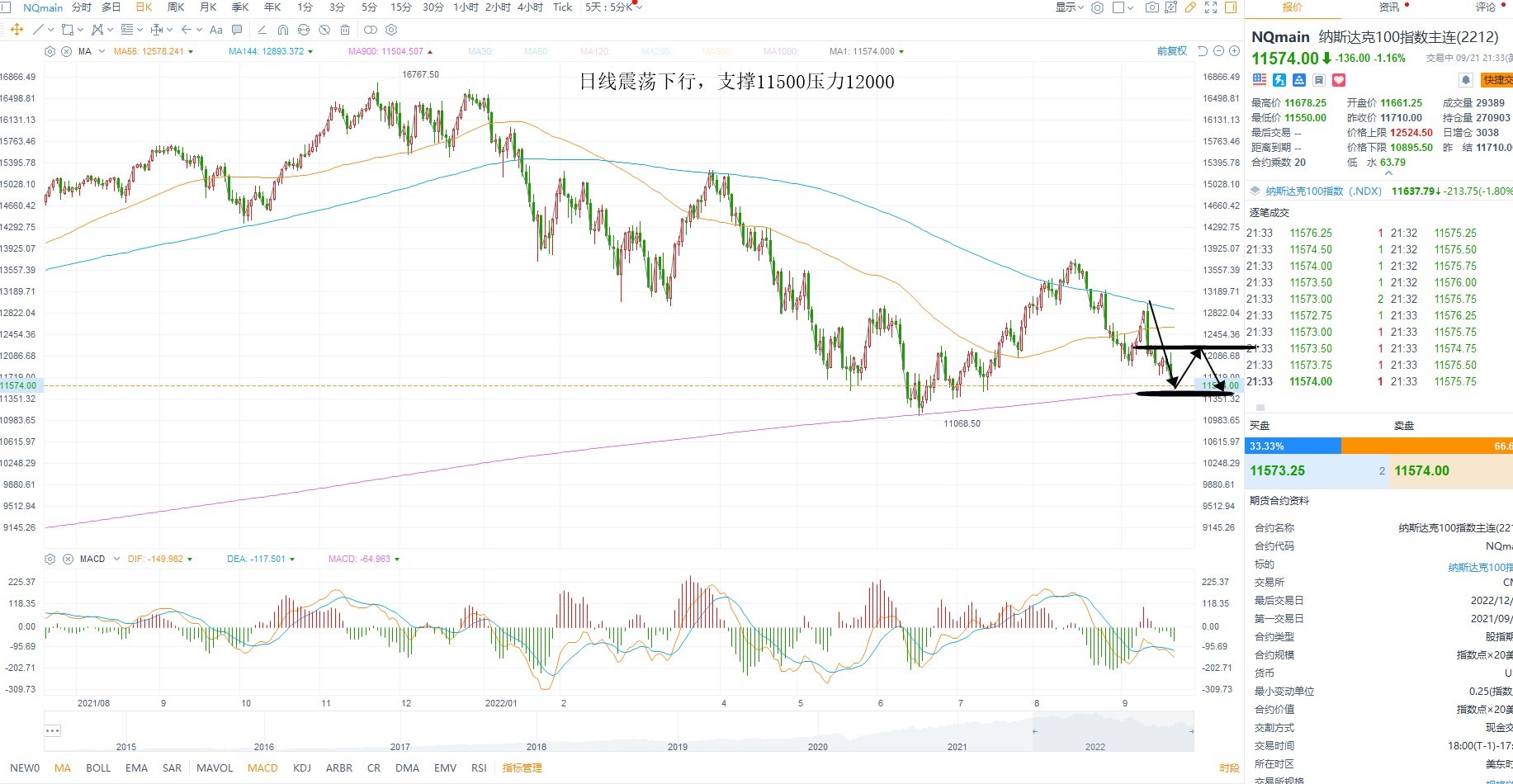The width and height of the screenshot is (1513, 784).
Task: Switch chart to fullscreen mode
Action: point(1211,7)
